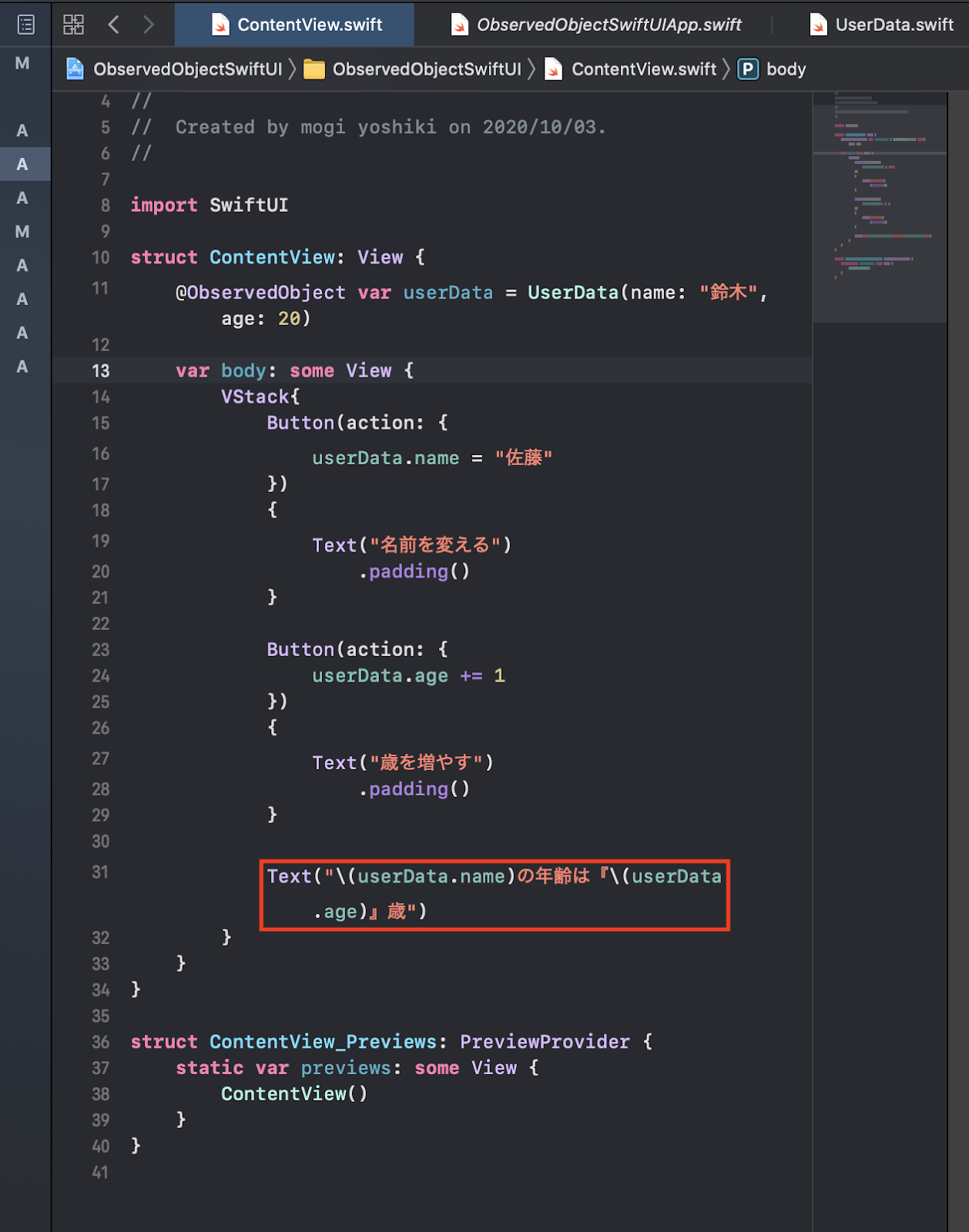The height and width of the screenshot is (1232, 969).
Task: Click Text("名前を変える") on line 19
Action: pos(412,545)
